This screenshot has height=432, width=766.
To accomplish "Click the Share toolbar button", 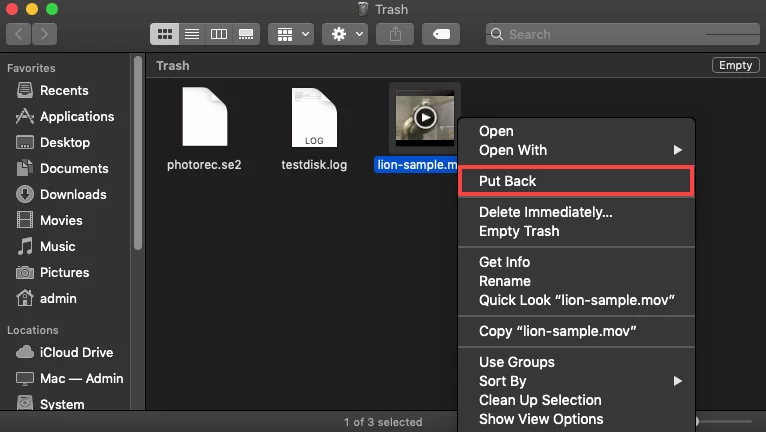I will (x=395, y=34).
